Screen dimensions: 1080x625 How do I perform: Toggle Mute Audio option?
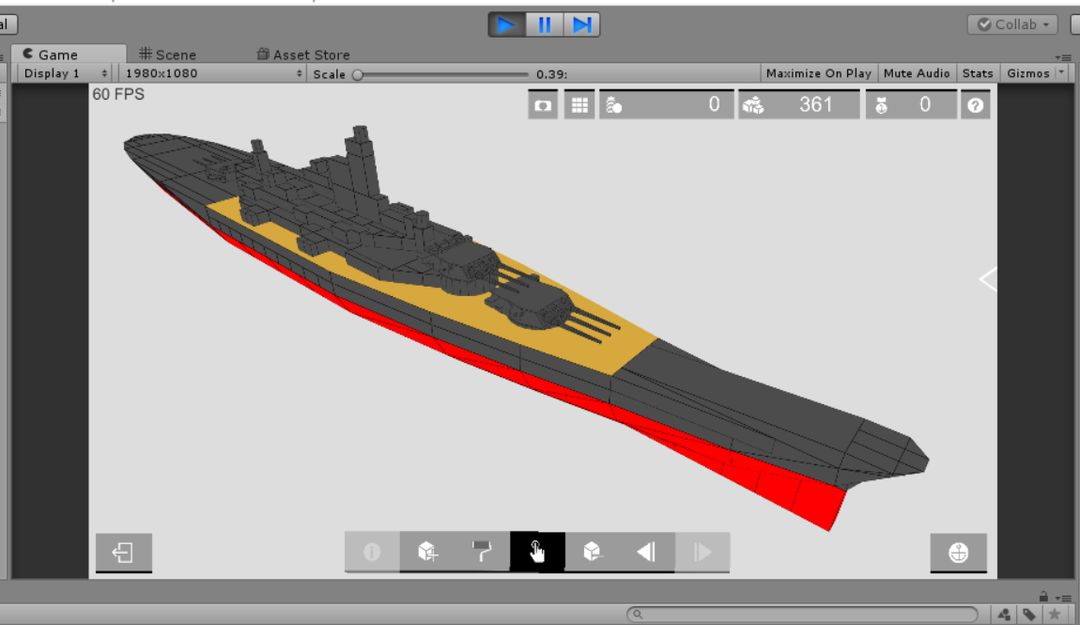[x=916, y=73]
